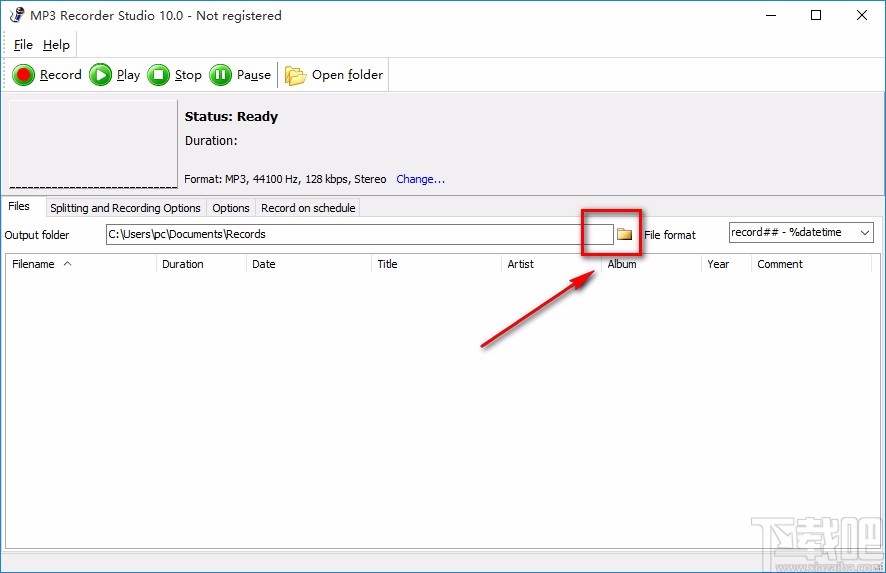Click the Artist column header
Image resolution: width=886 pixels, height=573 pixels.
tap(551, 264)
